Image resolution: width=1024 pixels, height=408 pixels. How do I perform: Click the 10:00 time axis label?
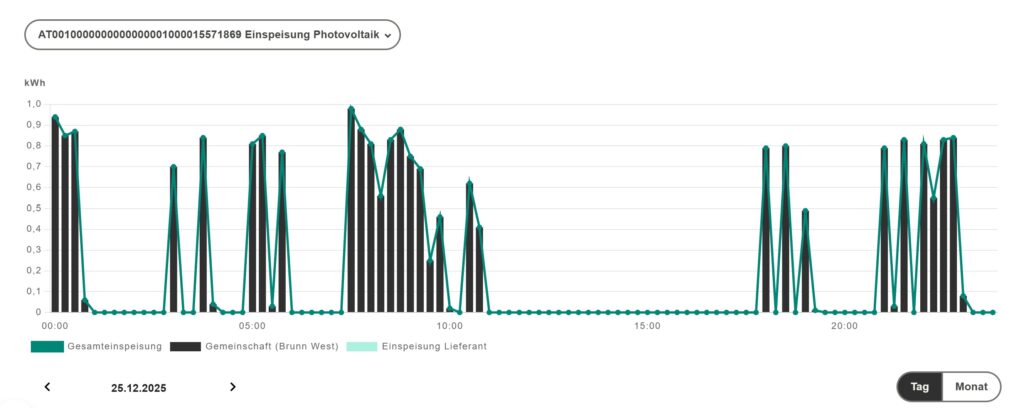click(x=450, y=326)
